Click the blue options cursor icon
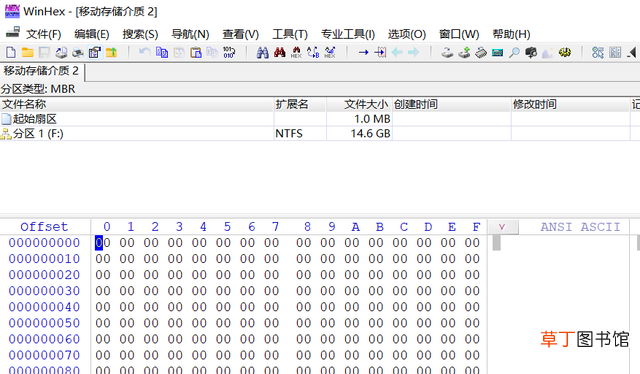 point(598,52)
